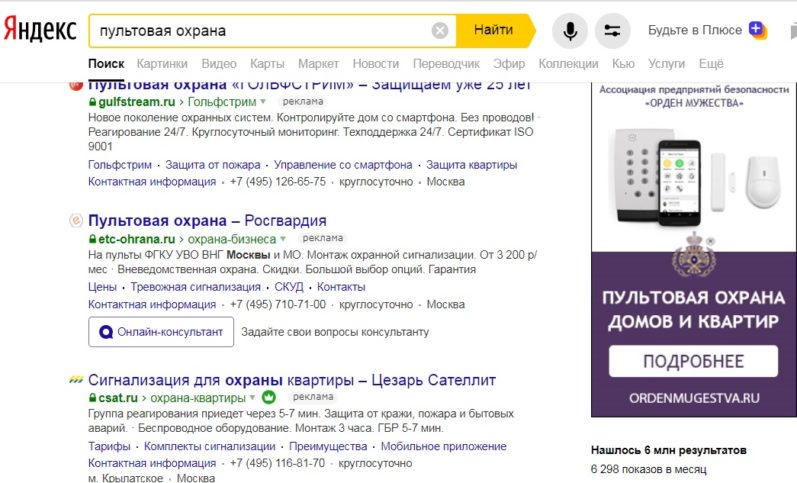This screenshot has height=483, width=797.
Task: Open the Мобильное приложение sitelink
Action: pos(443,446)
